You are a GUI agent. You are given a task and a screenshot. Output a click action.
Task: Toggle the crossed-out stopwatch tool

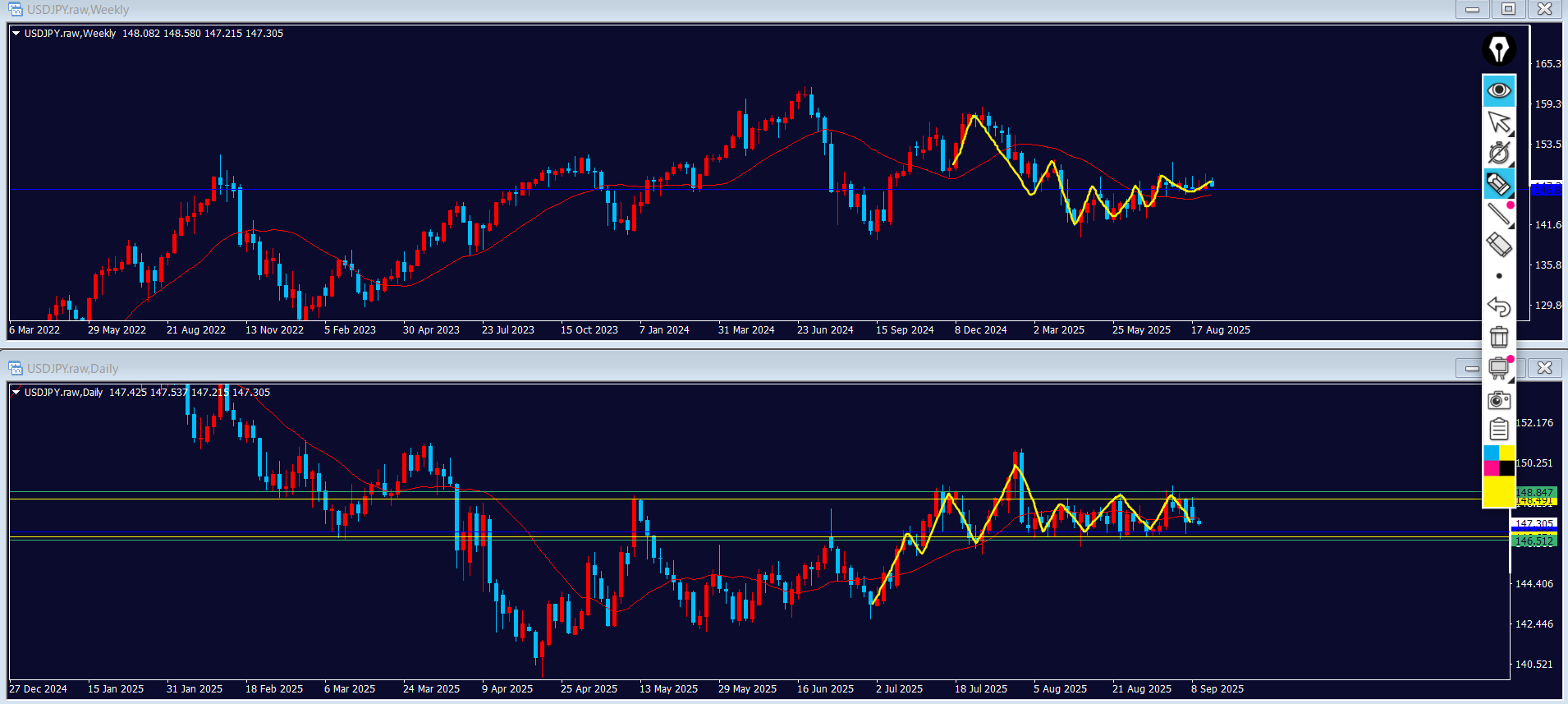[x=1499, y=153]
